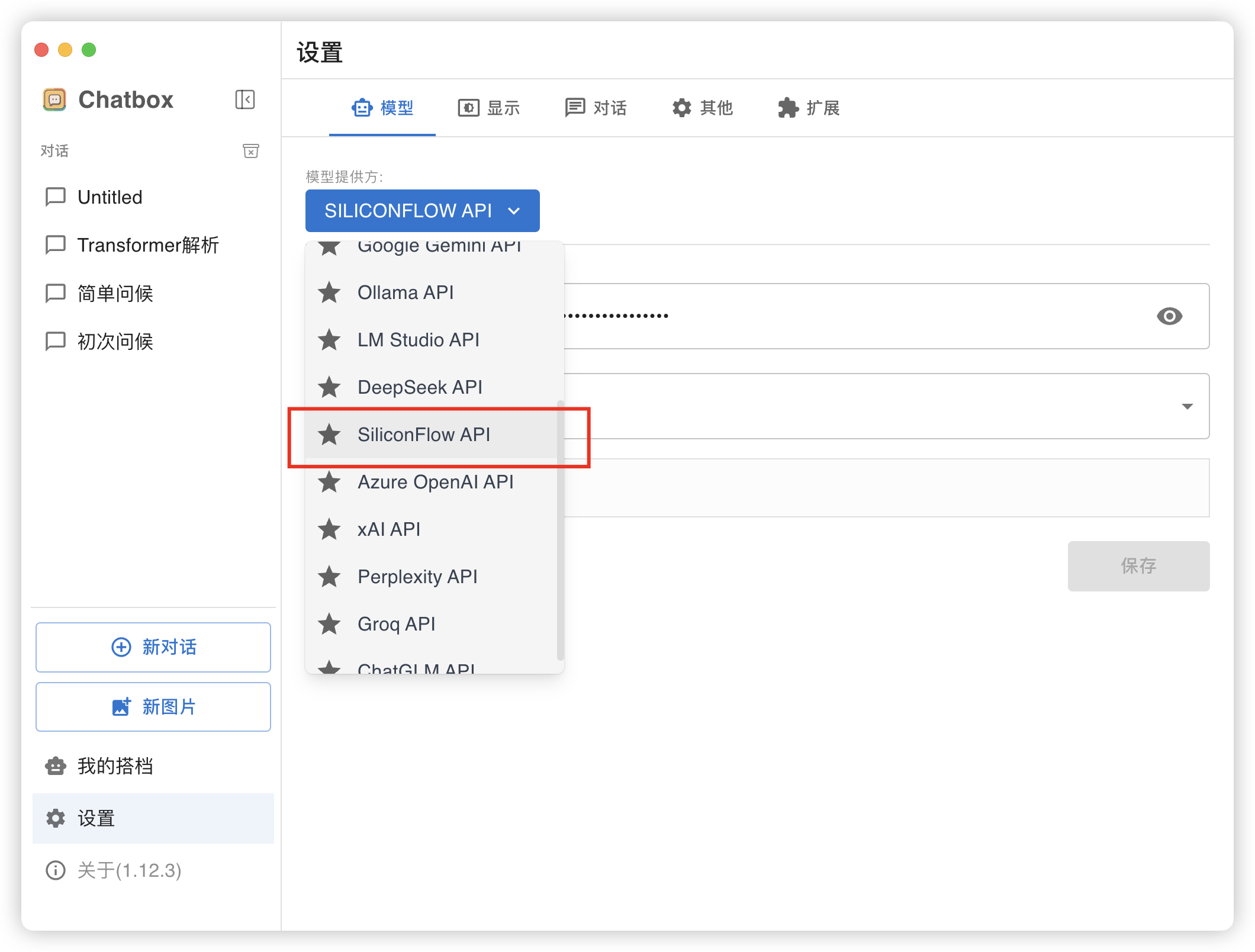Screen dimensions: 1255x952
Task: Switch to the 扩展 tab
Action: point(809,108)
